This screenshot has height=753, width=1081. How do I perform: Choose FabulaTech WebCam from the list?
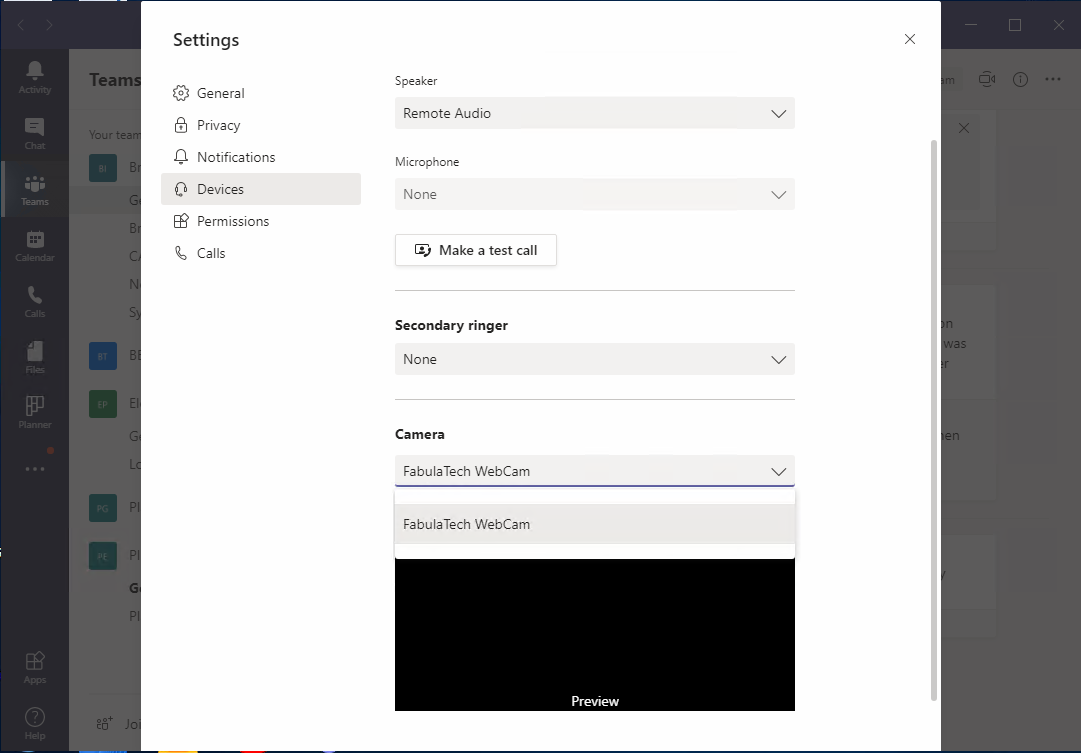tap(594, 524)
